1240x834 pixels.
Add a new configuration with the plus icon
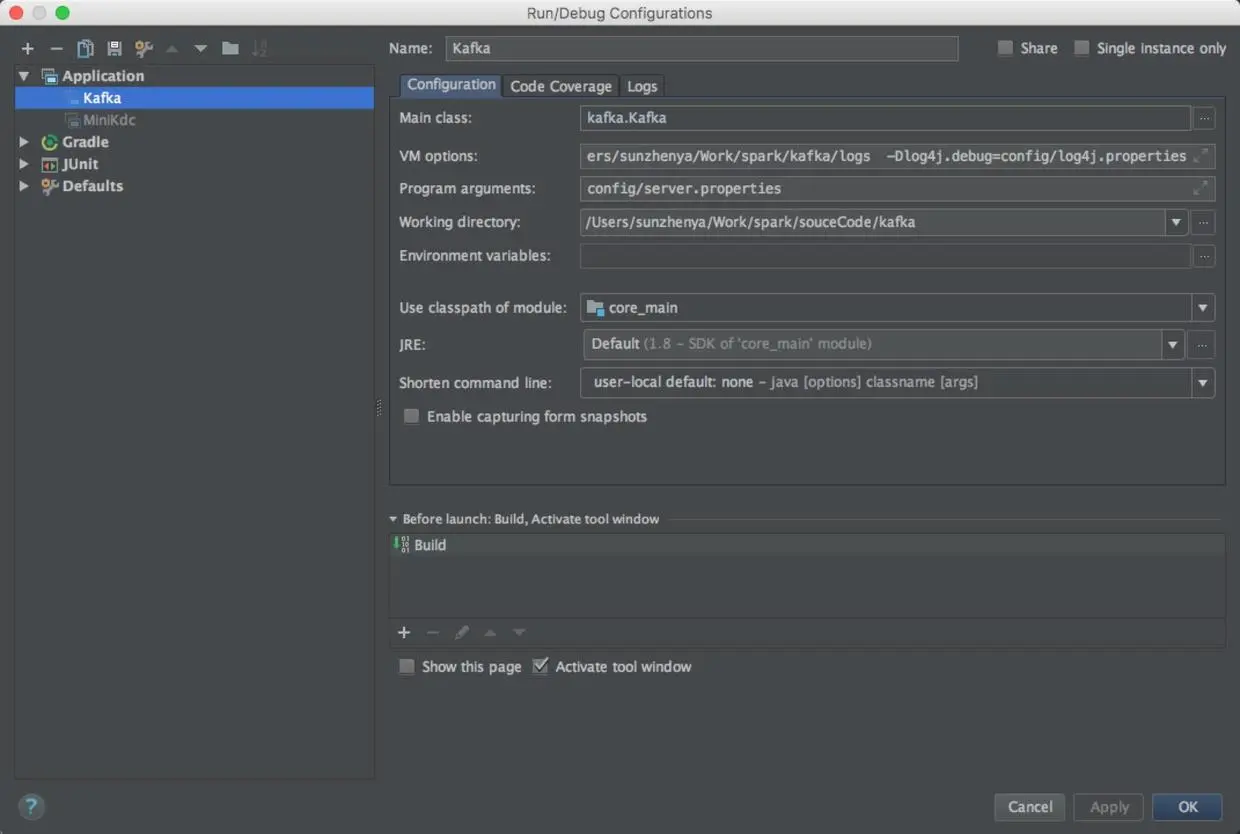27,48
